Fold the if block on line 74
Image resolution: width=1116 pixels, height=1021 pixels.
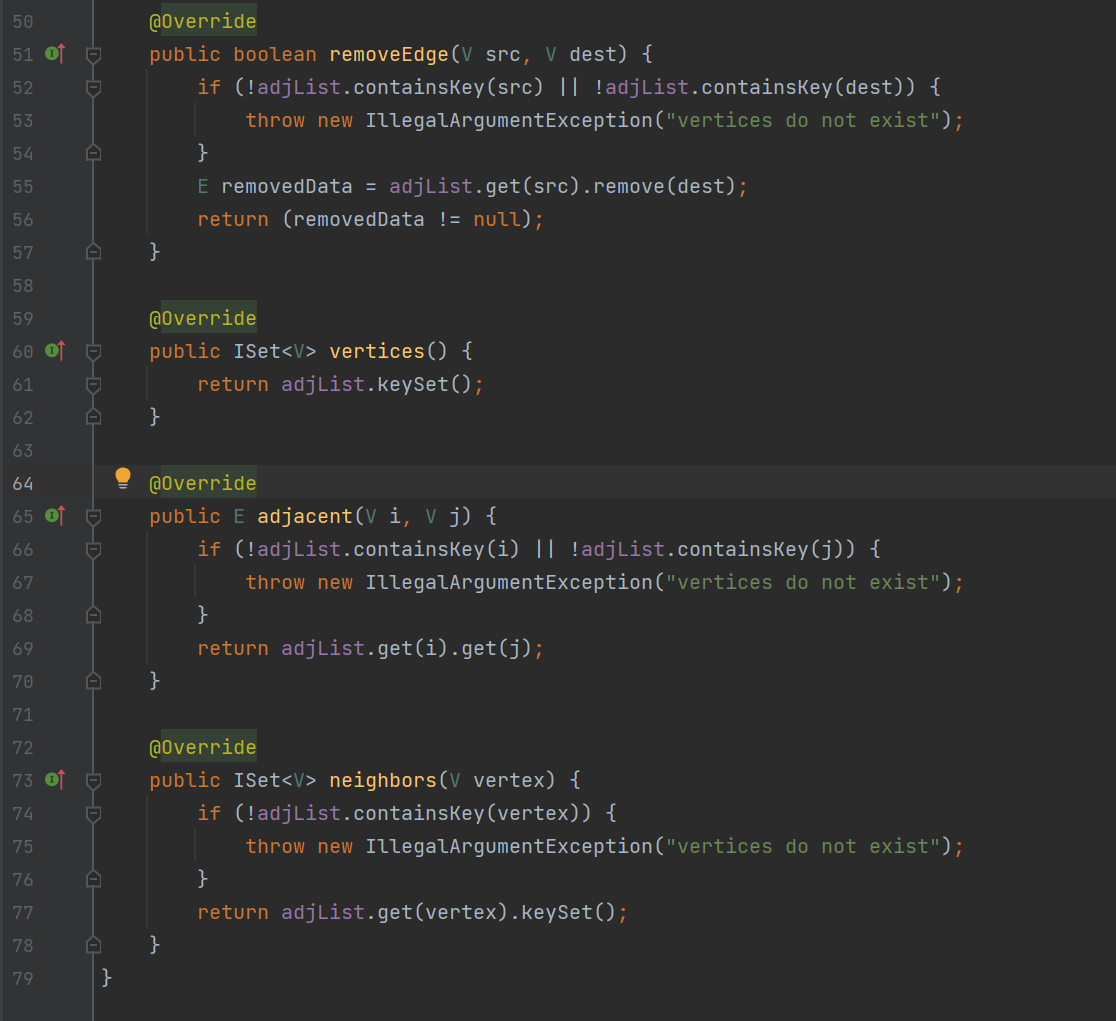93,813
